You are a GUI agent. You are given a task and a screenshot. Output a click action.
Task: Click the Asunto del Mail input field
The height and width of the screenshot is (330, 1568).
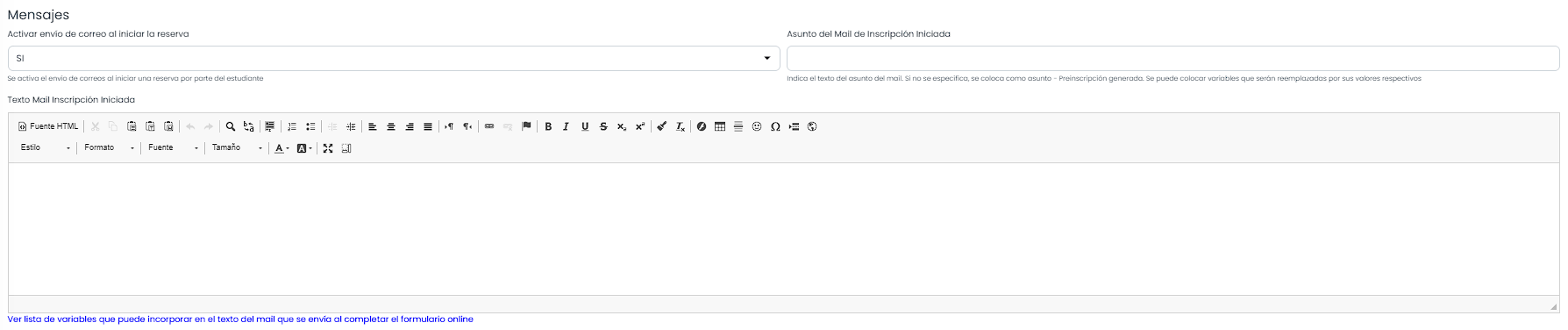1172,58
